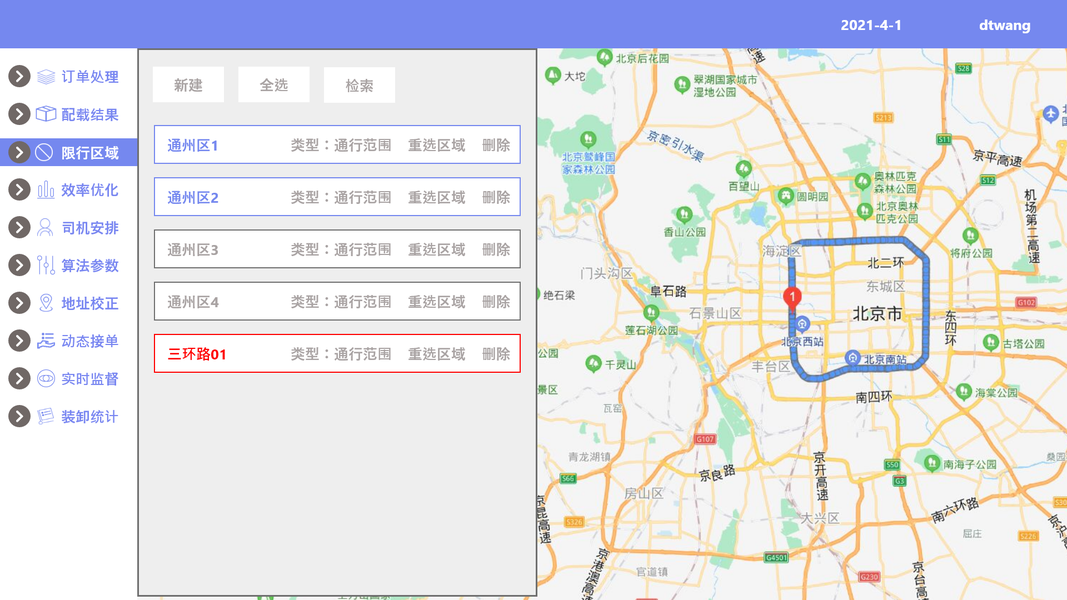Viewport: 1067px width, 600px height.
Task: Delete the 通州区3 zone
Action: (x=496, y=250)
